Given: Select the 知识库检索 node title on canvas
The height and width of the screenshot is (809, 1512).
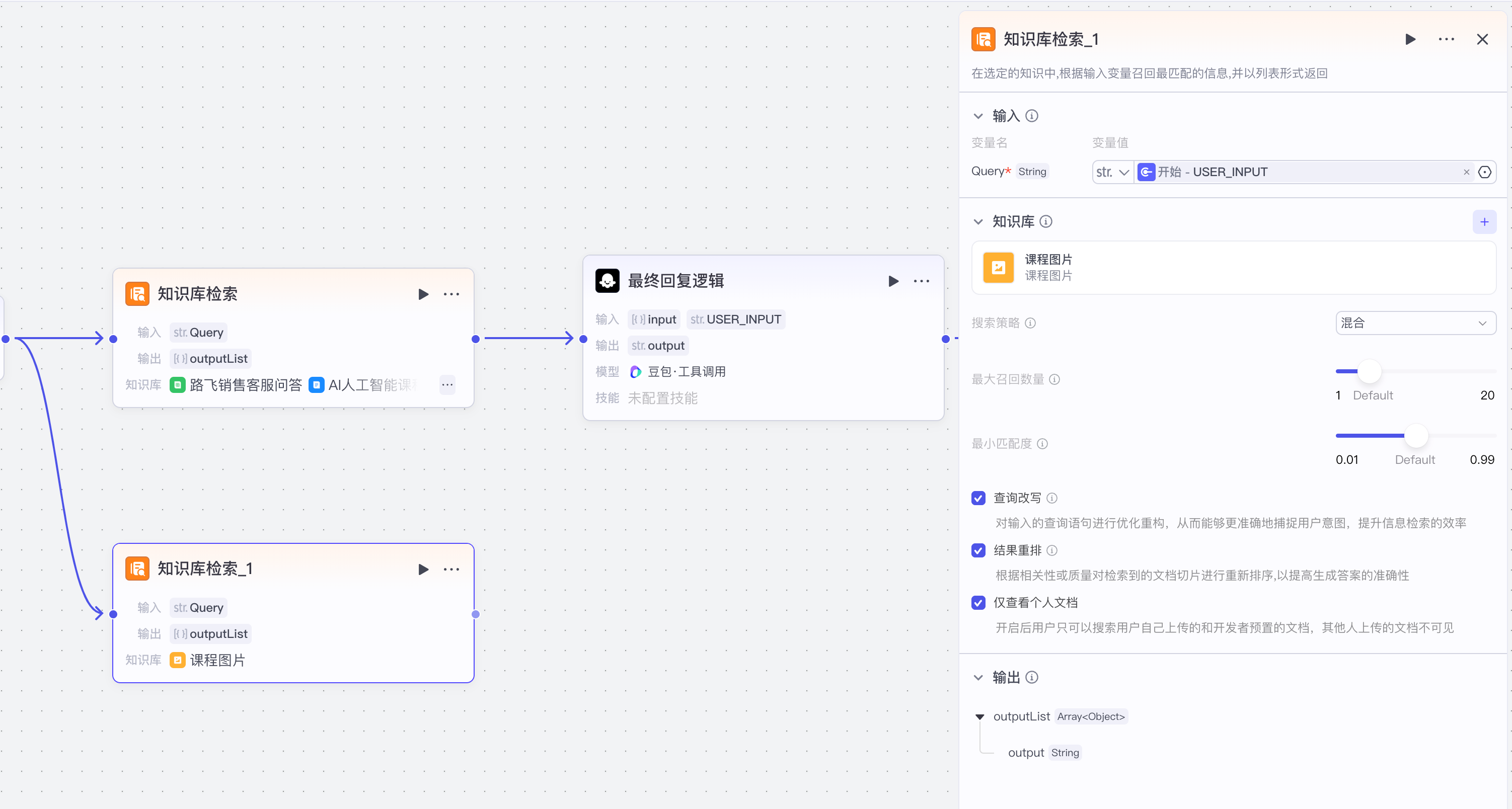Looking at the screenshot, I should 197,294.
